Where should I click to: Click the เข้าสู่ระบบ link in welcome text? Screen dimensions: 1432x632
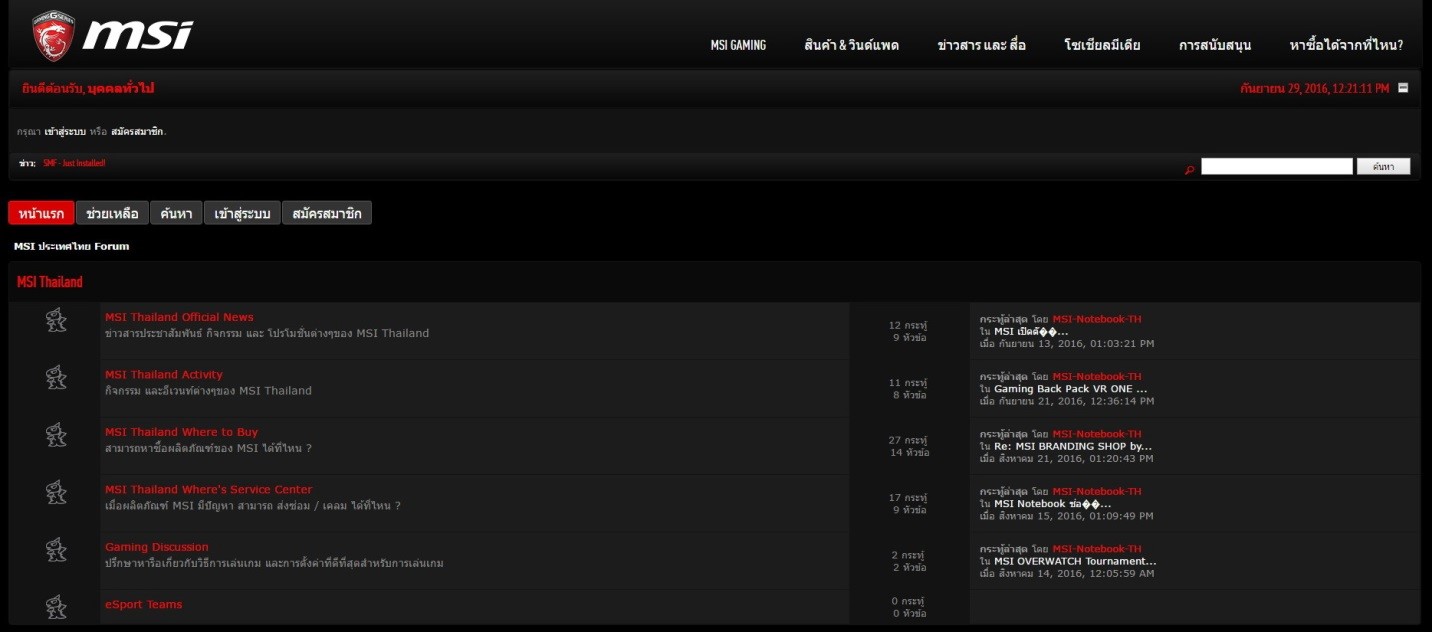coord(65,132)
